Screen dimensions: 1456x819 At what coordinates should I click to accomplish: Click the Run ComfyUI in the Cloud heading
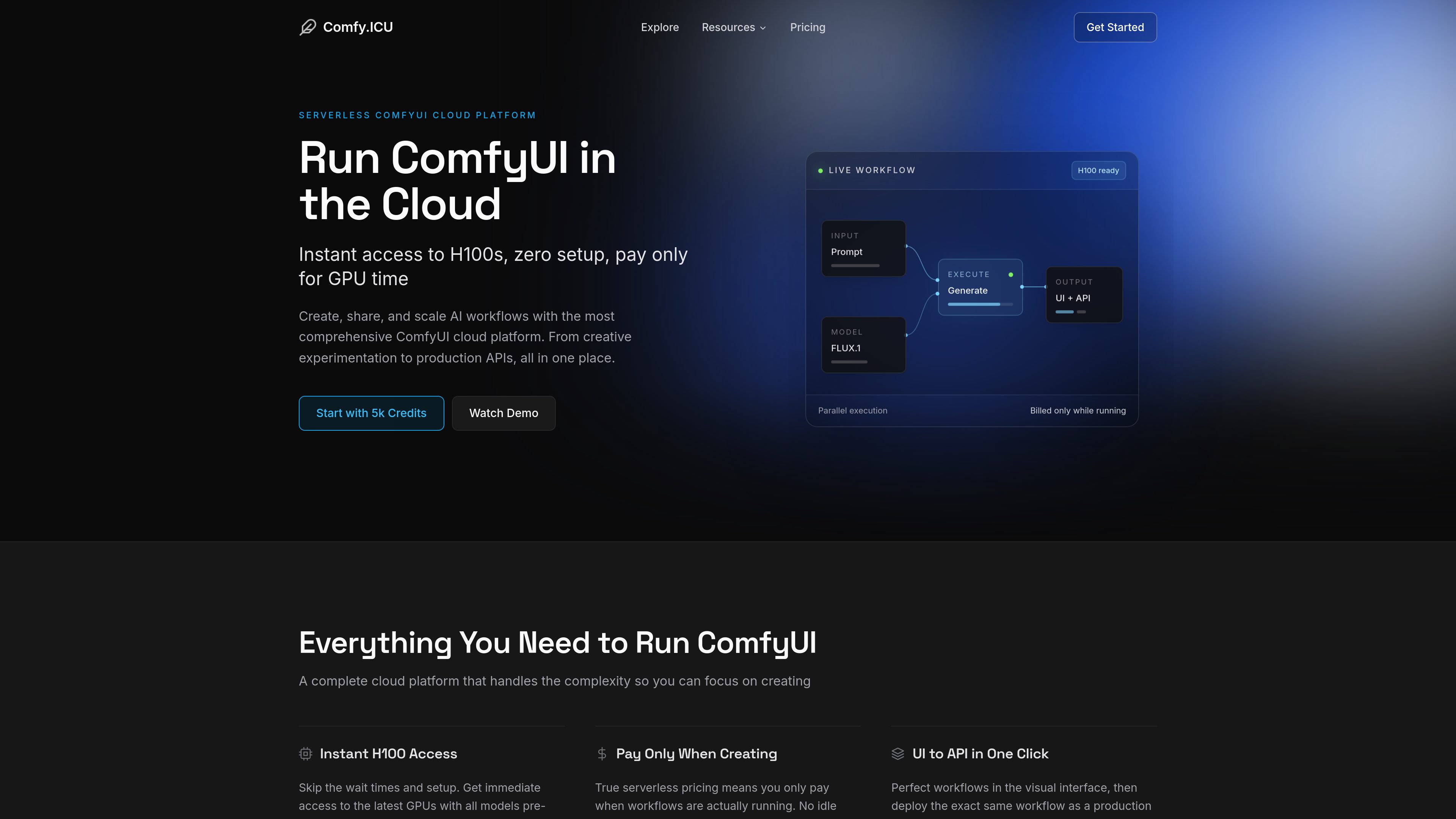pos(457,181)
